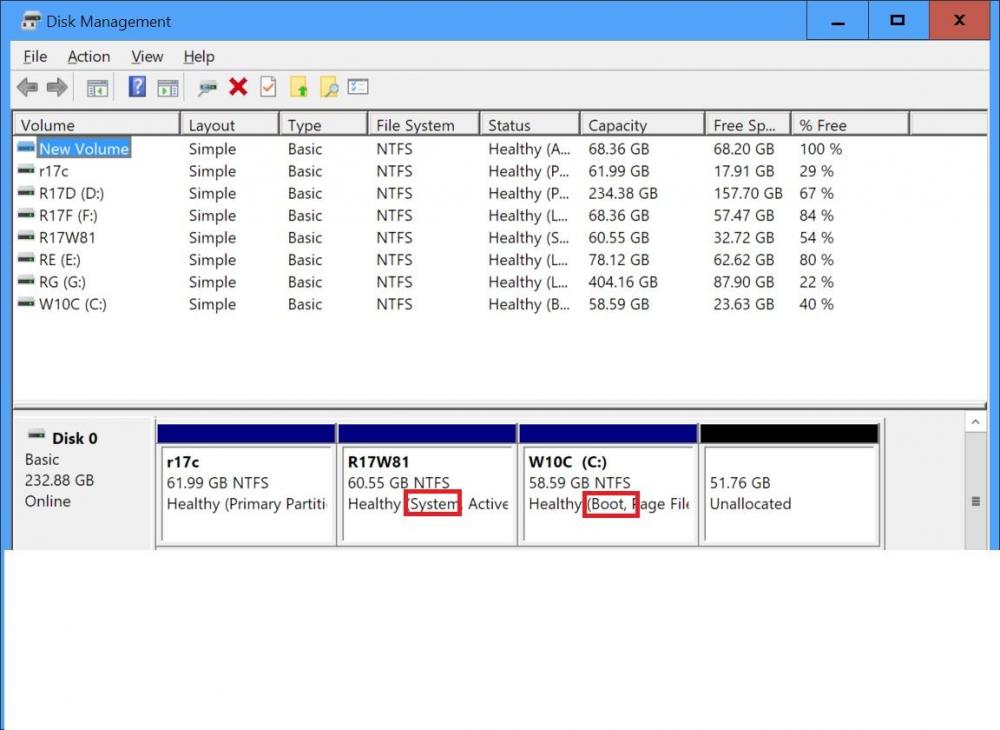Select the R17W81 partition block on Disk 0
The width and height of the screenshot is (1000, 730).
tap(427, 484)
